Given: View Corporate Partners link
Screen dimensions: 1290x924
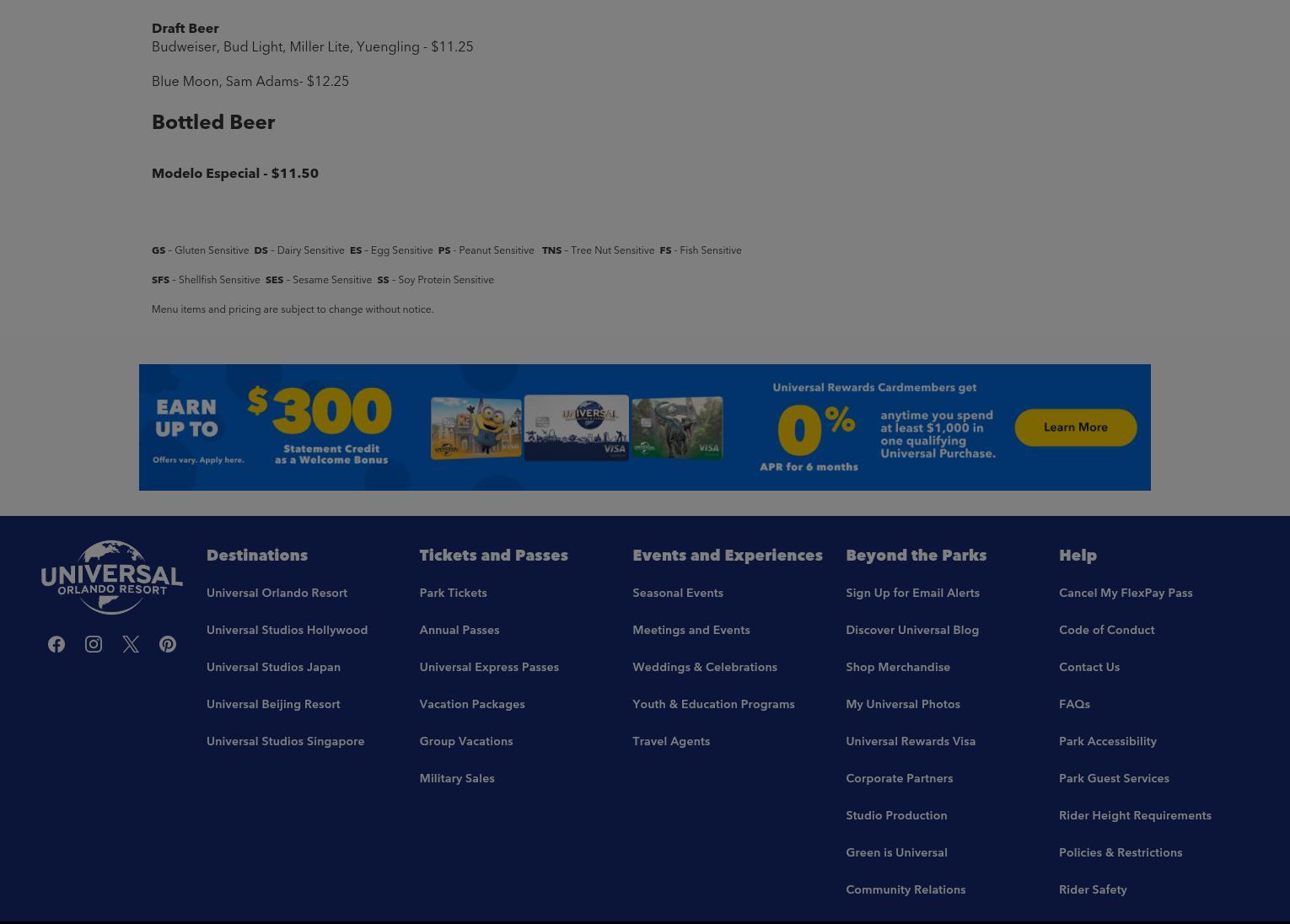Looking at the screenshot, I should point(900,779).
